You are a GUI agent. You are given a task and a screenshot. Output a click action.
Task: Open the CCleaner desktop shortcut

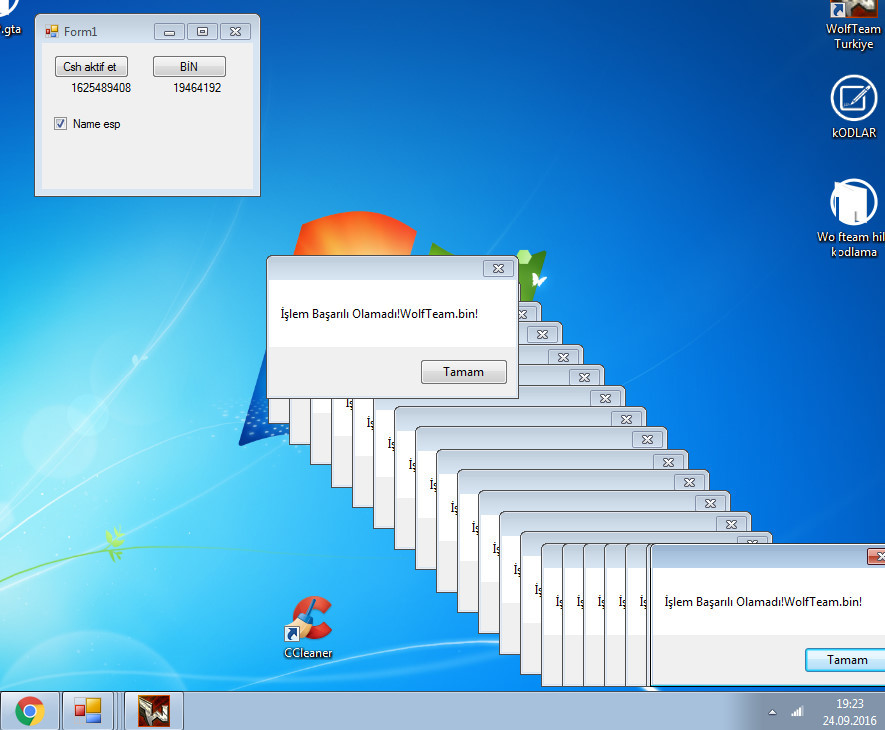[309, 627]
